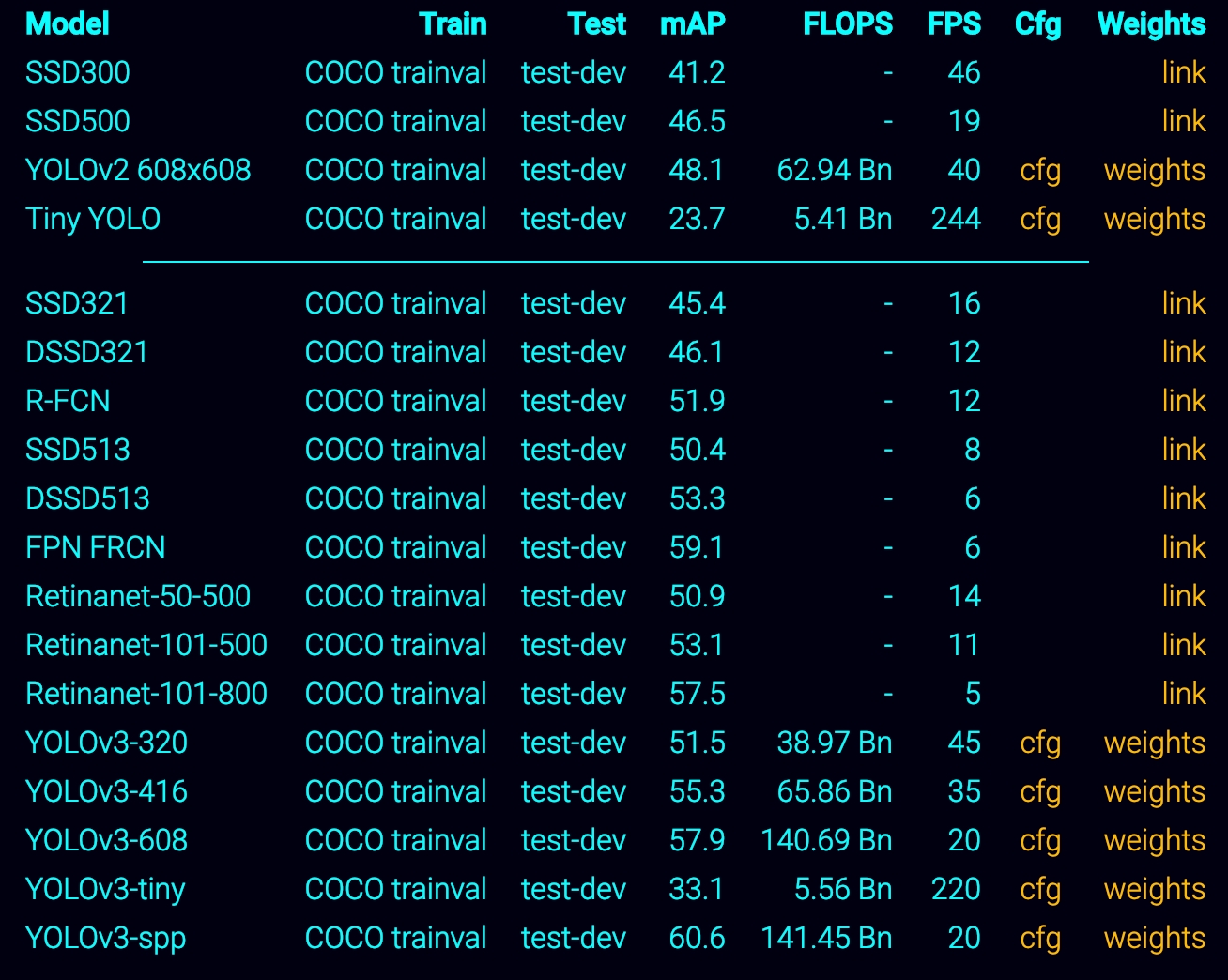Download the YOLOv3-416 weights

click(1154, 792)
